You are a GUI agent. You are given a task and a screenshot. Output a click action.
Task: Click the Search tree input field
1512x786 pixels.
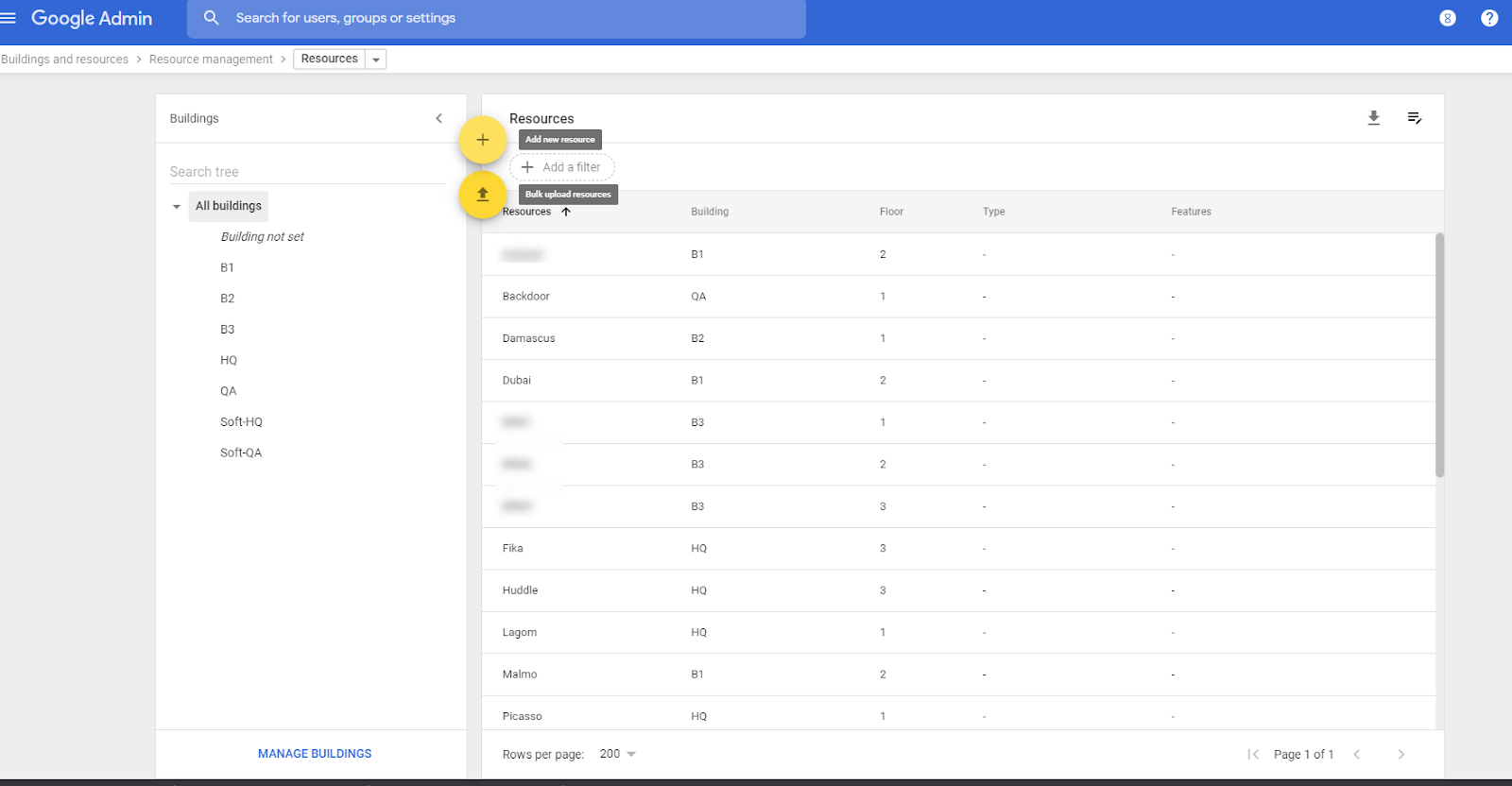tap(306, 172)
